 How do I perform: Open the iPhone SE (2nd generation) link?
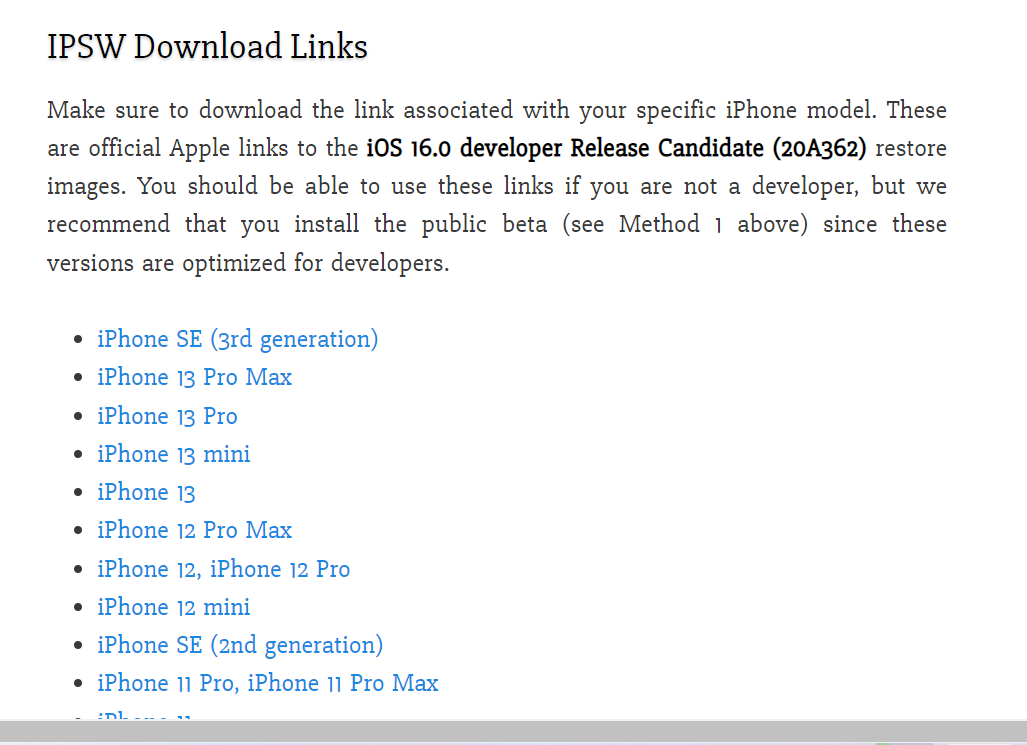coord(240,645)
